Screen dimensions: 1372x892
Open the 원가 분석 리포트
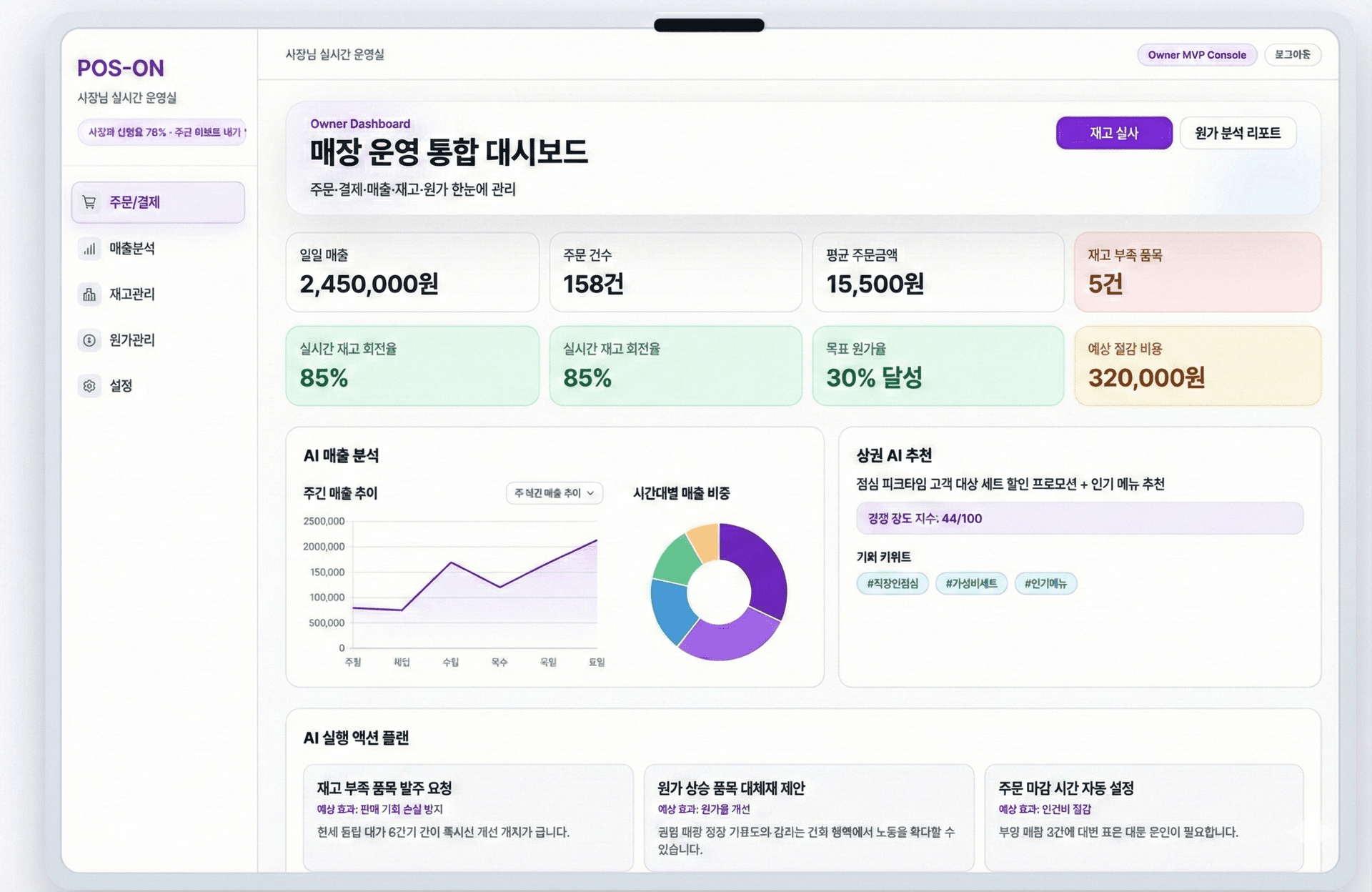pyautogui.click(x=1239, y=133)
